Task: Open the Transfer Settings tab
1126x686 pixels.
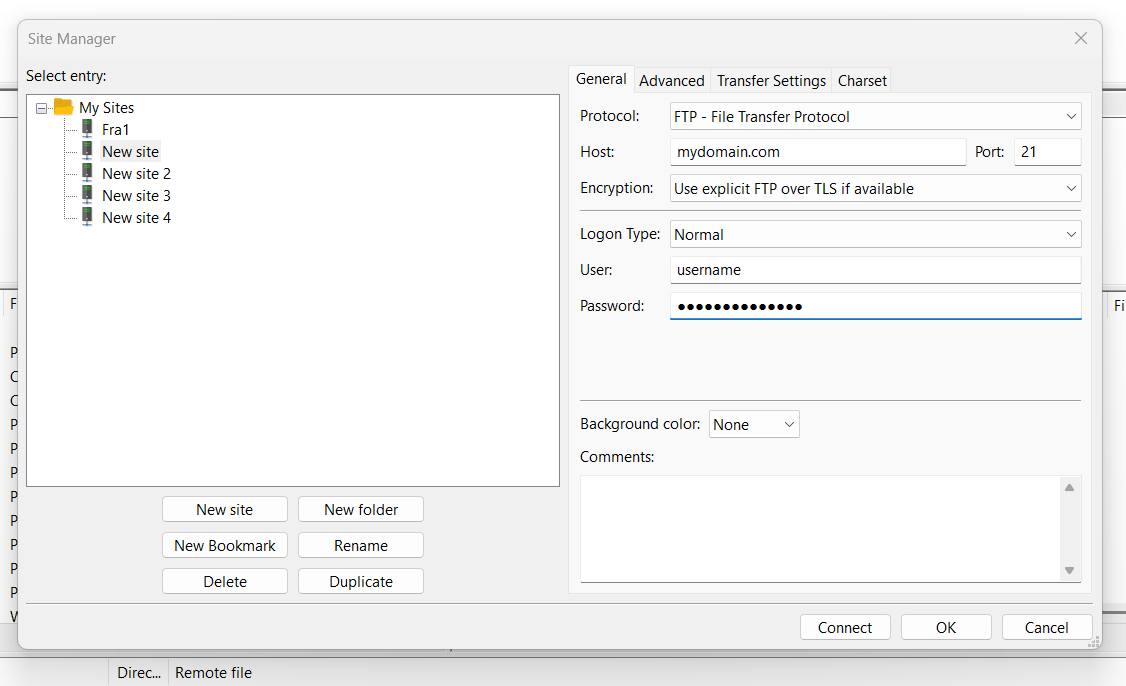Action: coord(771,80)
